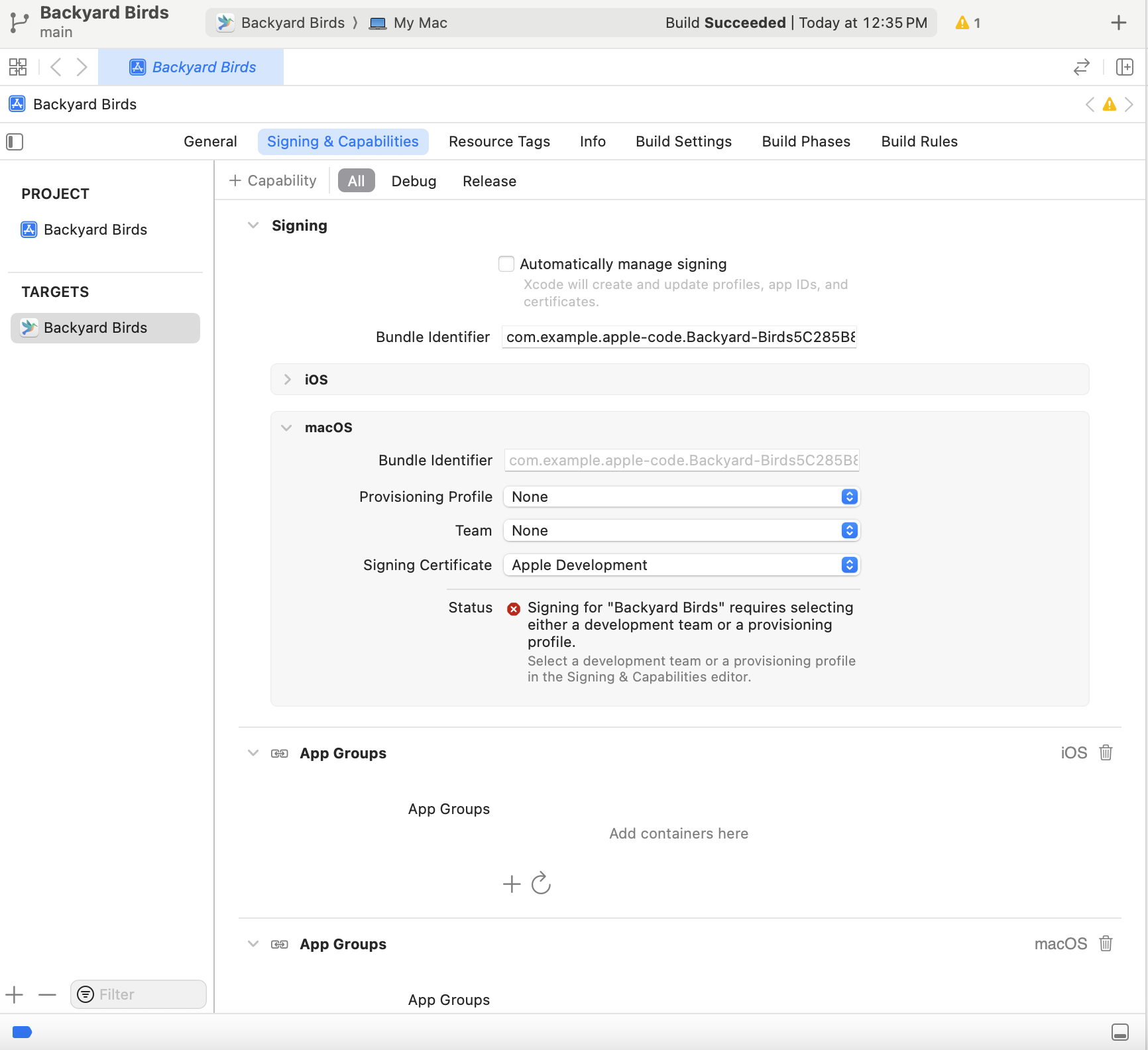
Task: Open the Team dropdown
Action: (x=681, y=530)
